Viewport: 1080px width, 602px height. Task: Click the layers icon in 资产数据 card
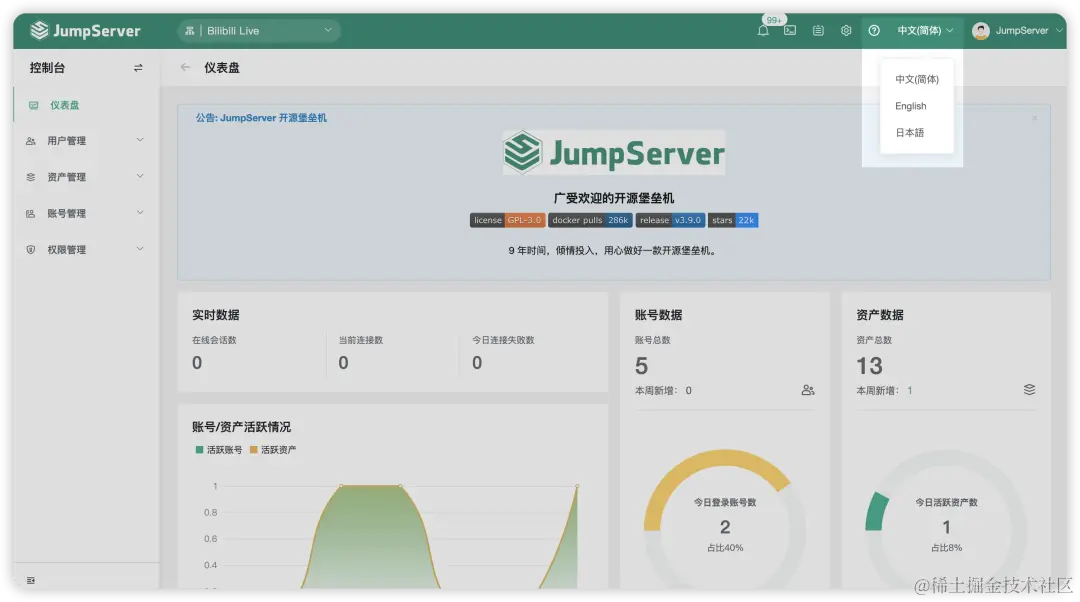1029,390
